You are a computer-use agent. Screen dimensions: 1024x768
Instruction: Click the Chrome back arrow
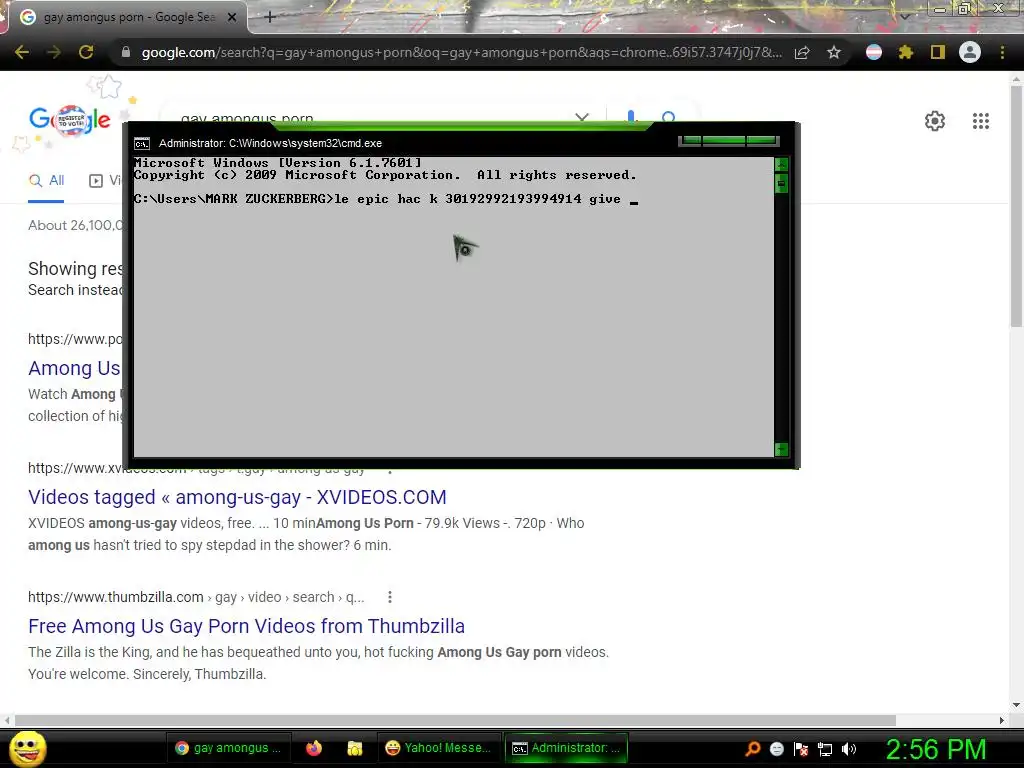(22, 52)
